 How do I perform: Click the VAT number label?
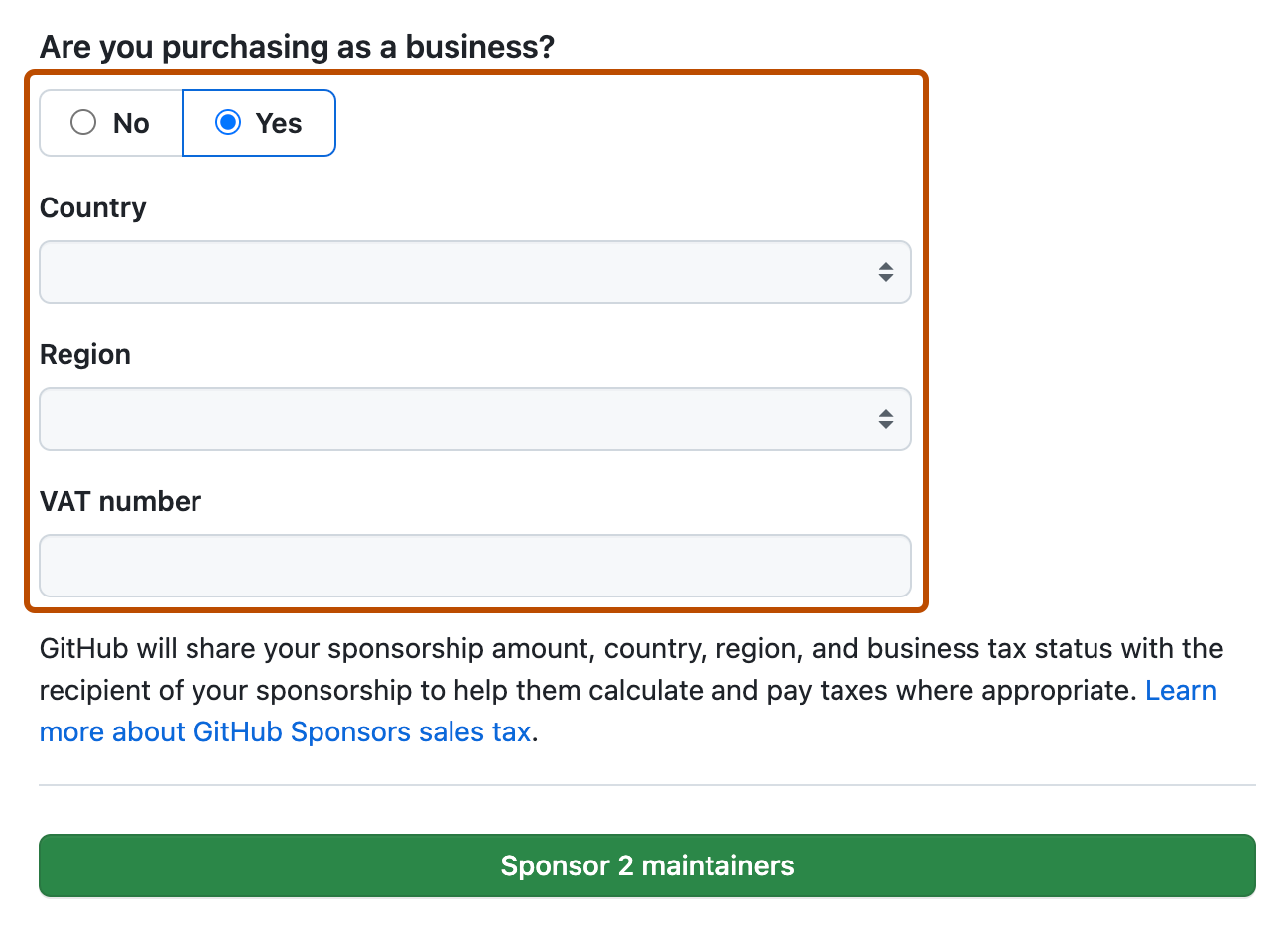pos(120,501)
